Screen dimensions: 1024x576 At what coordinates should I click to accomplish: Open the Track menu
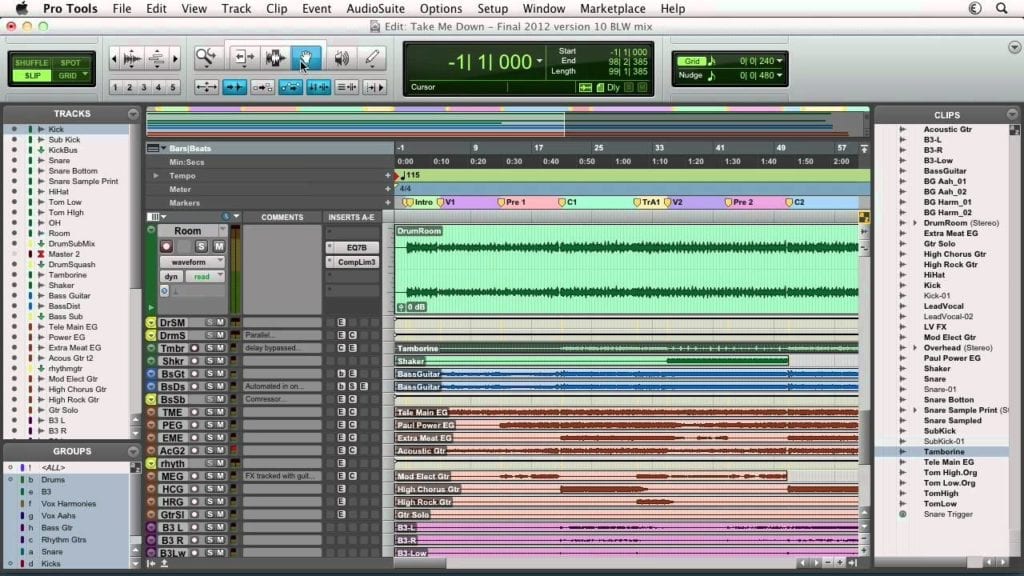236,8
